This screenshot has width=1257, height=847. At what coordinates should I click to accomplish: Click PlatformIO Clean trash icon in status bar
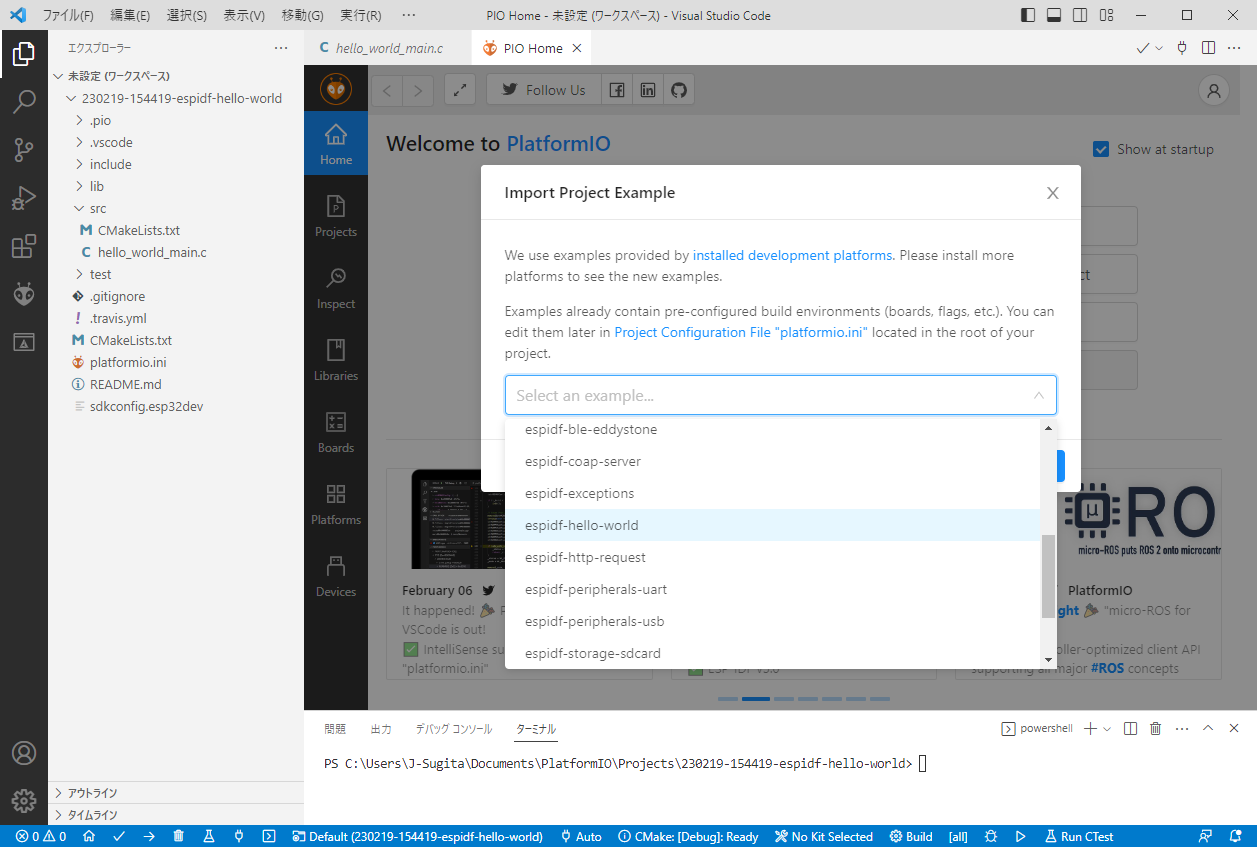[179, 836]
